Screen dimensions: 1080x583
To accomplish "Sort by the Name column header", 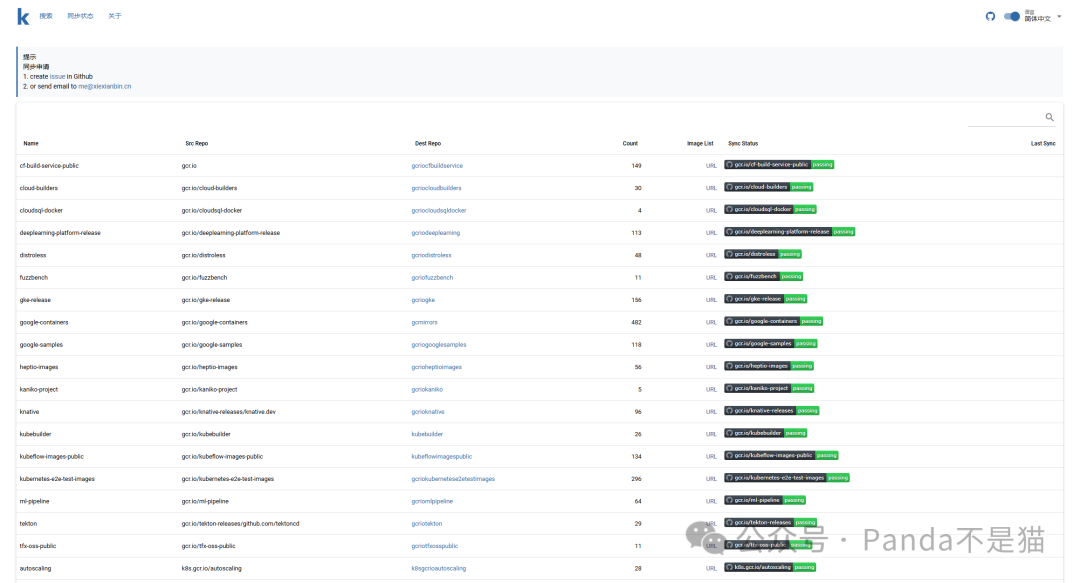I will (x=31, y=143).
